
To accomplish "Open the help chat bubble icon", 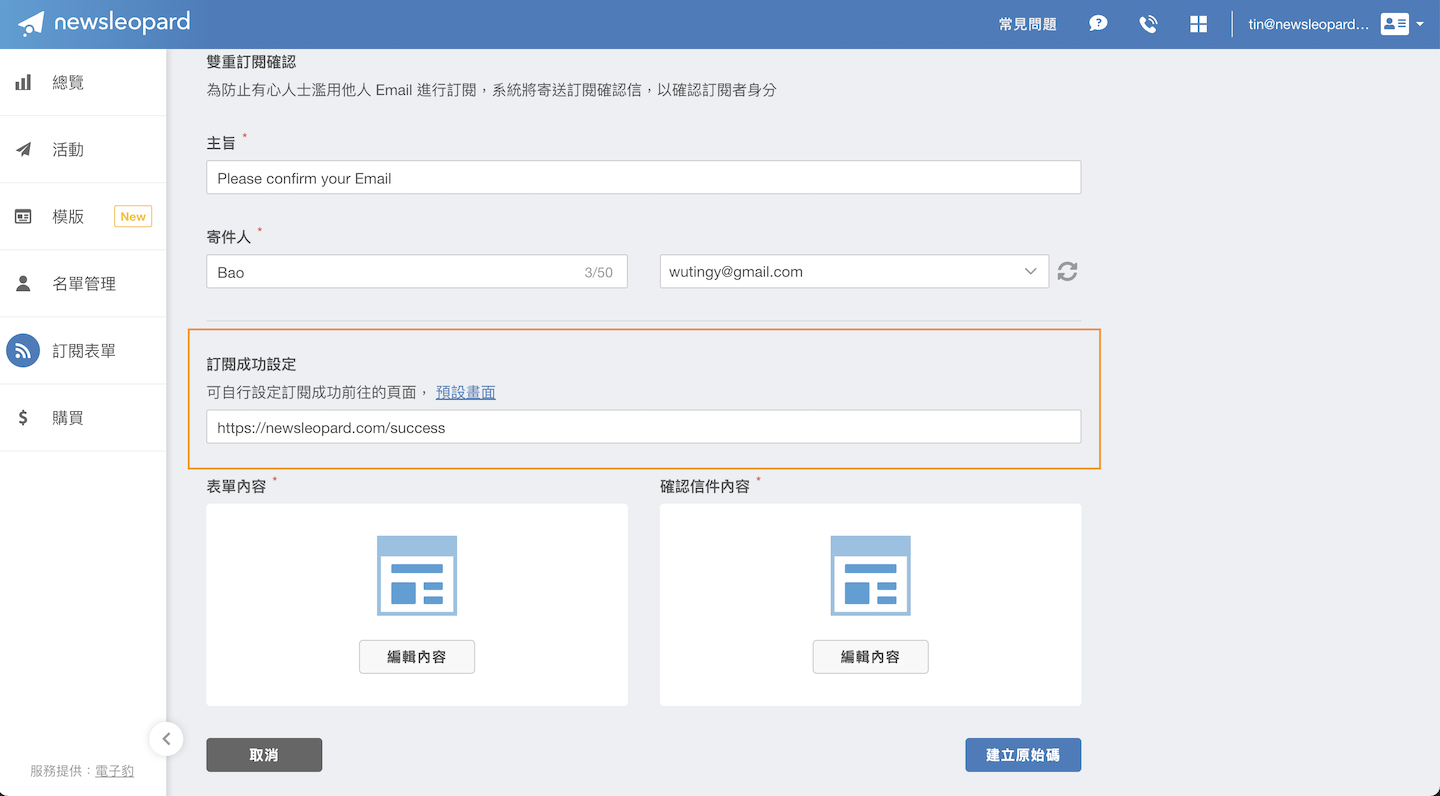I will [1098, 24].
